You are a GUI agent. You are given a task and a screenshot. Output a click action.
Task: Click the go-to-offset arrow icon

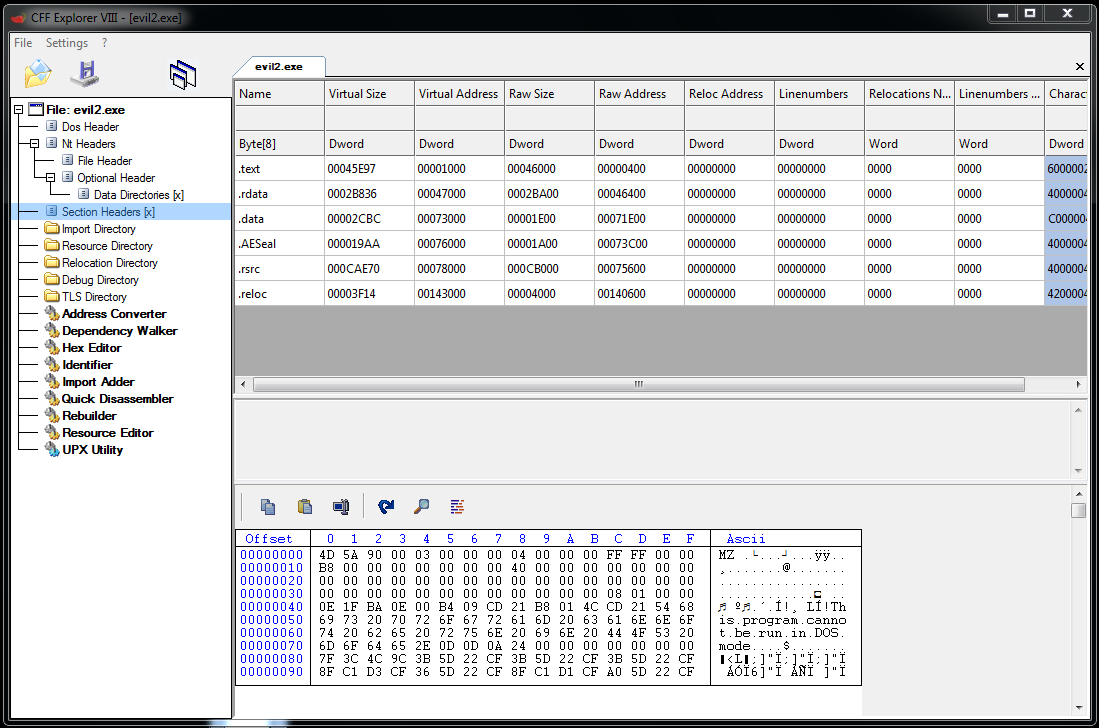[386, 507]
